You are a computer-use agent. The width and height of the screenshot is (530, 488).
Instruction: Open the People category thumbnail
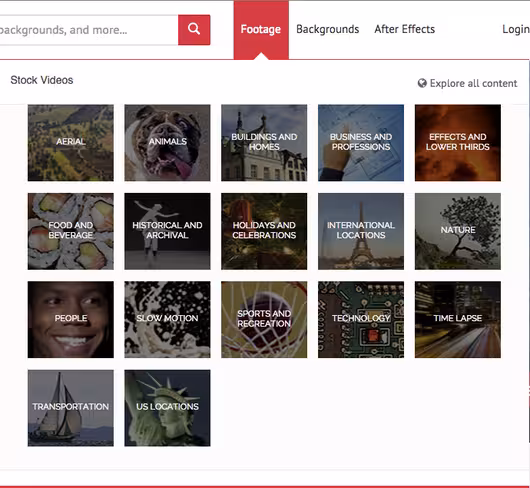(x=71, y=319)
